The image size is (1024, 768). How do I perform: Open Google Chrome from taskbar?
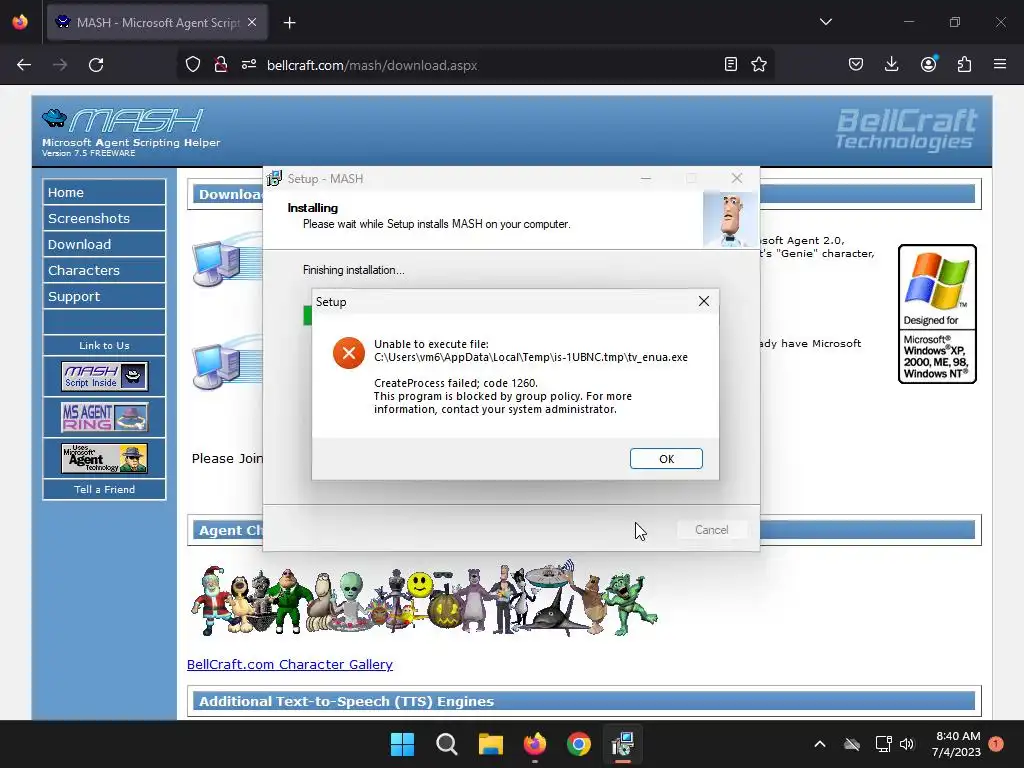(x=579, y=744)
